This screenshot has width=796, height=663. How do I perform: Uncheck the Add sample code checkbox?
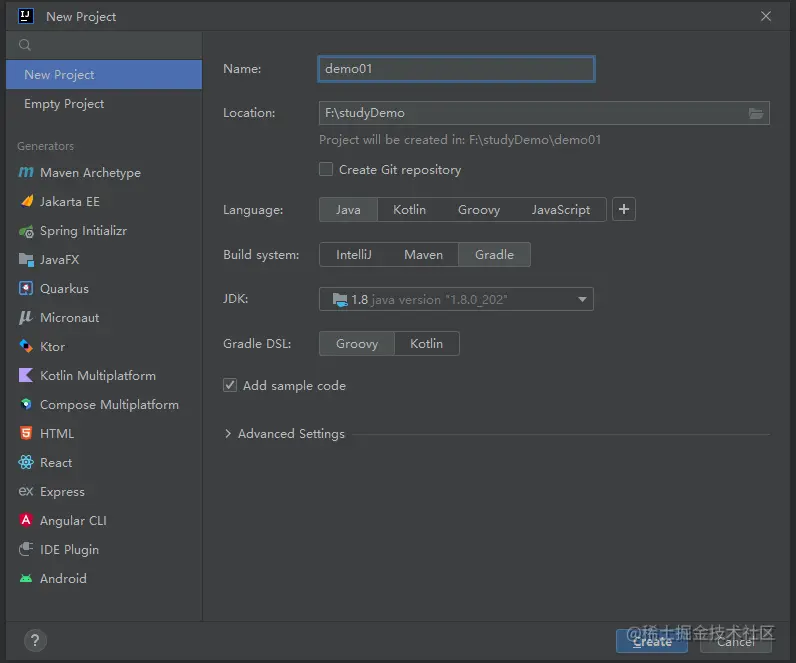click(x=230, y=385)
